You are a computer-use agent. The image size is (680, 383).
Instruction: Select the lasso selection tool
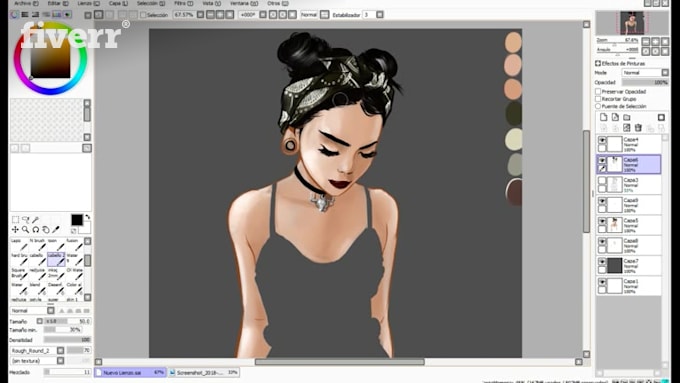pos(25,220)
